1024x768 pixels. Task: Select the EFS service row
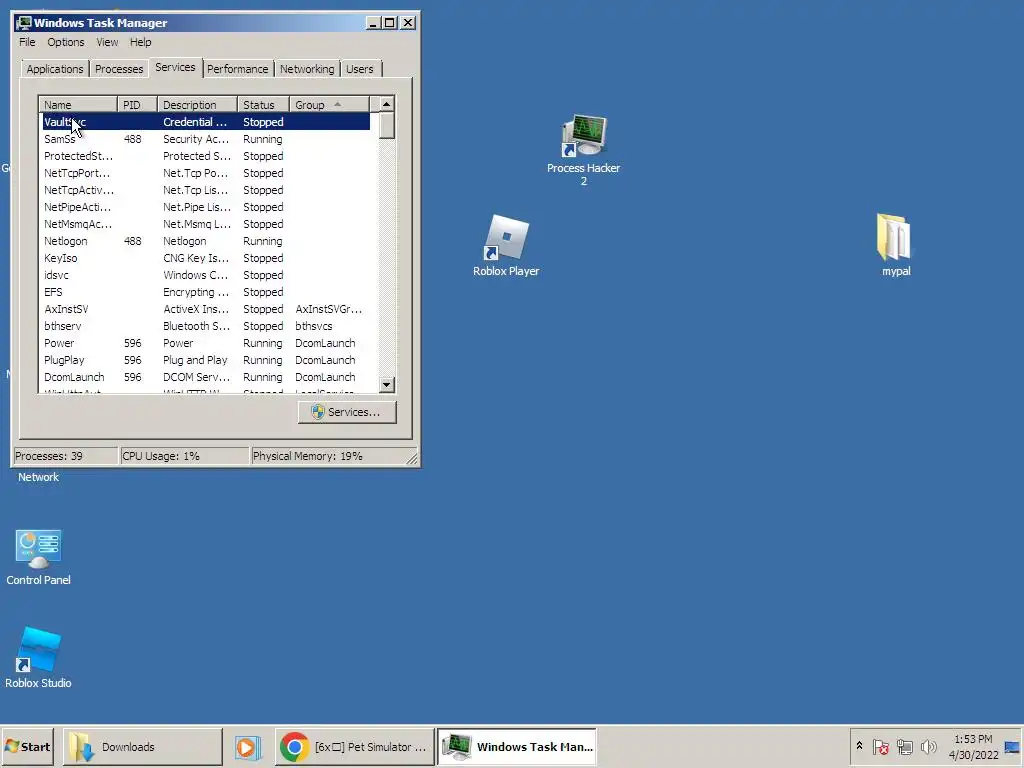click(x=206, y=292)
